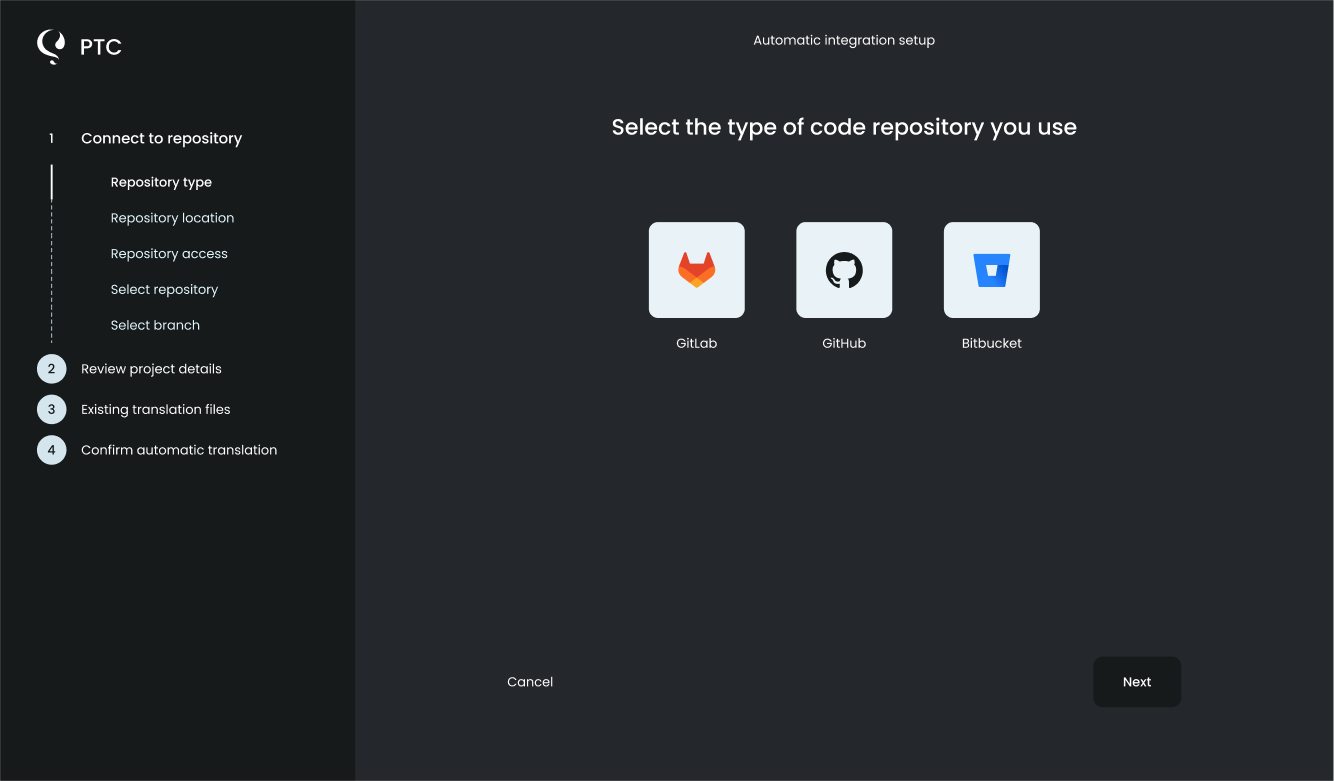Image resolution: width=1334 pixels, height=781 pixels.
Task: Click the step 3 circle badge
Action: (x=52, y=410)
